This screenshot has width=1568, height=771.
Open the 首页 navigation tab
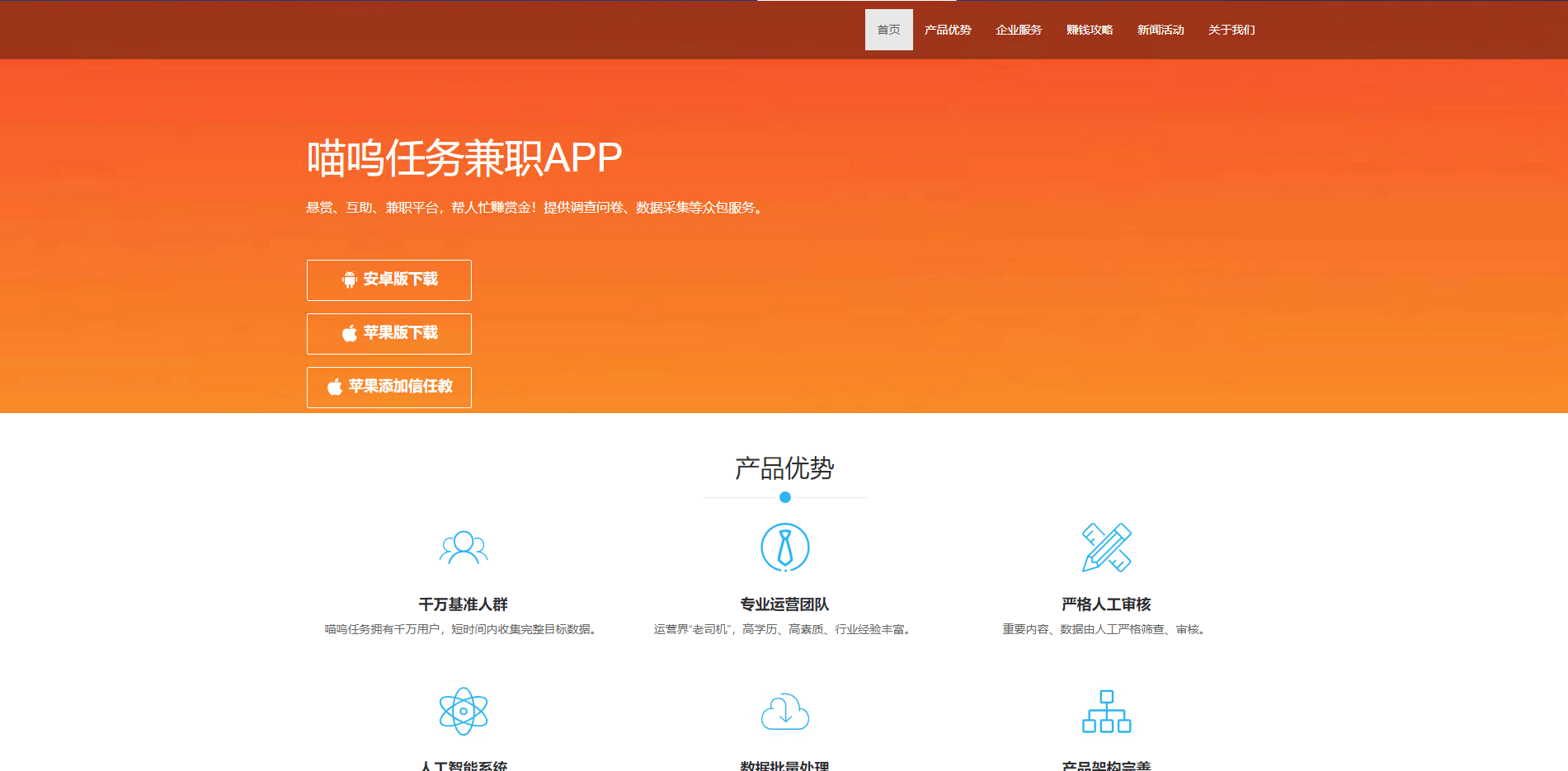point(888,30)
